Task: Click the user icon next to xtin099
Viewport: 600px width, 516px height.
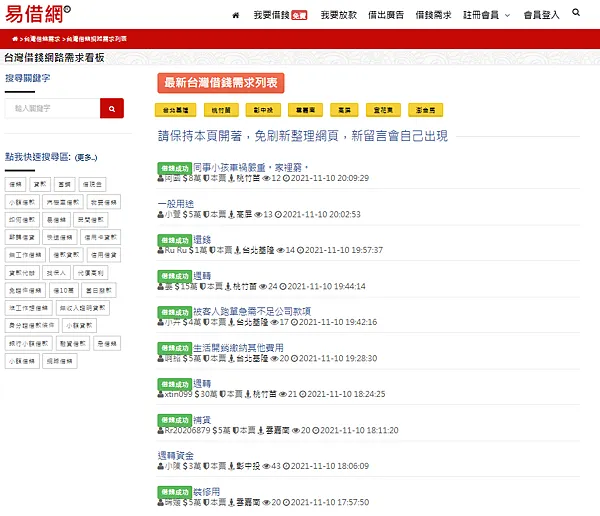Action: click(161, 395)
